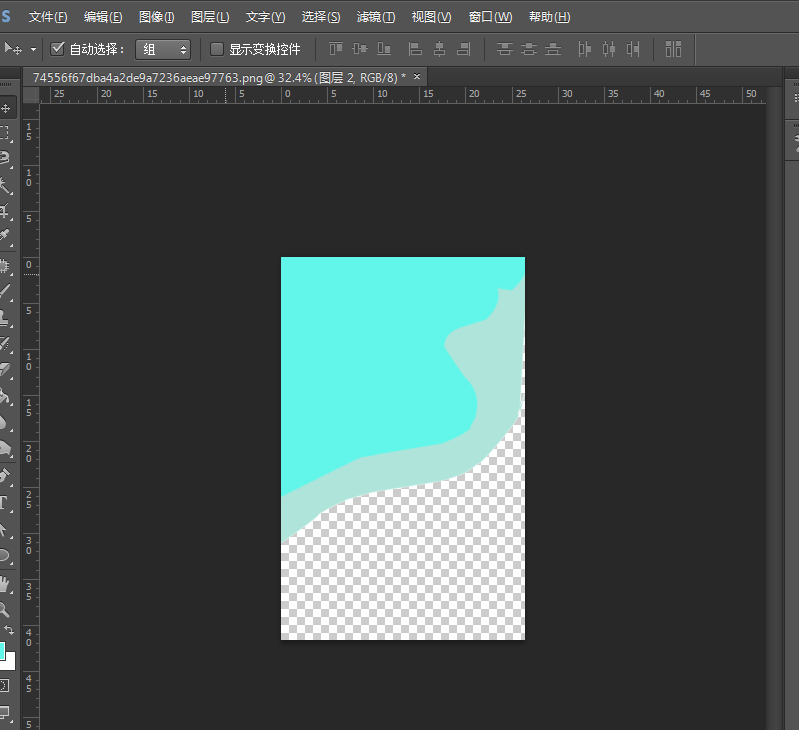Align horizontal centers of layers
799x730 pixels.
439,49
